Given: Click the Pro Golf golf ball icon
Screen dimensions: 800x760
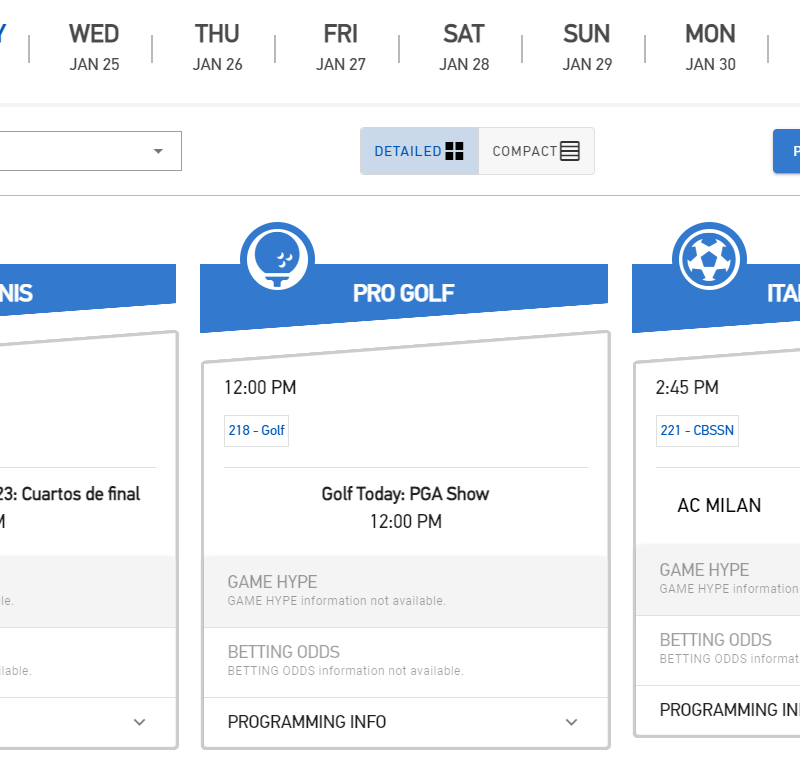Looking at the screenshot, I should click(280, 257).
